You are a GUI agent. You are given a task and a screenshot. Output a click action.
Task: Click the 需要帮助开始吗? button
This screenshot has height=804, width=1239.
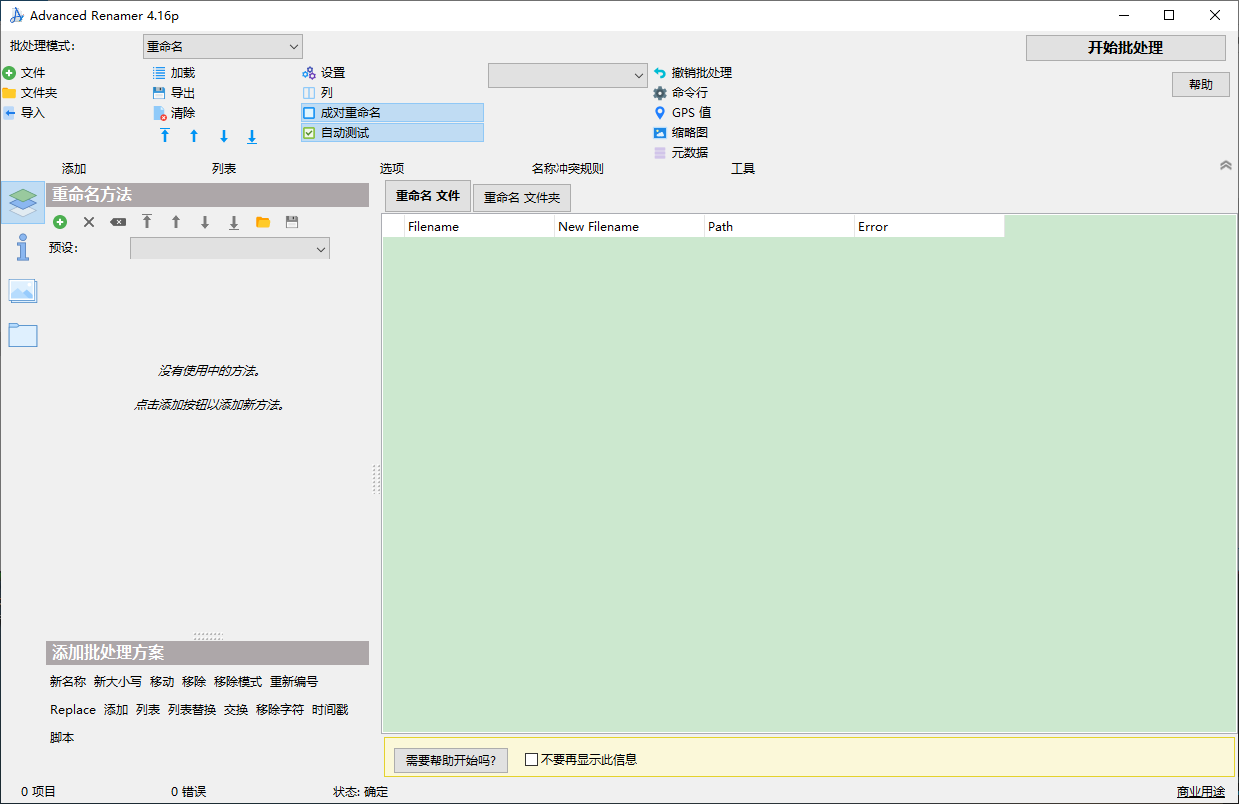450,761
